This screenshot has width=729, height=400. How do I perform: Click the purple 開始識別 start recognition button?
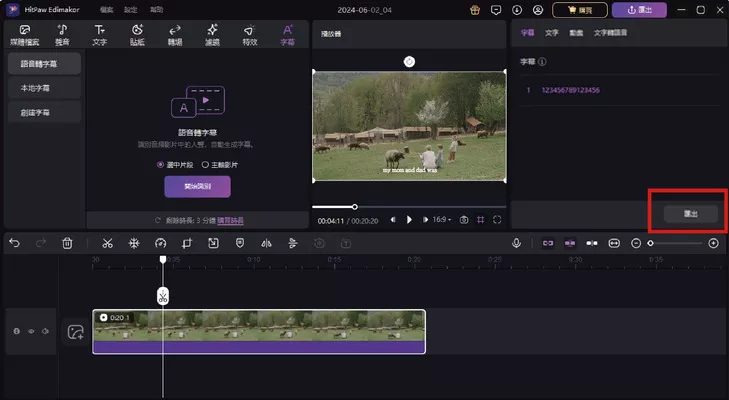point(197,187)
